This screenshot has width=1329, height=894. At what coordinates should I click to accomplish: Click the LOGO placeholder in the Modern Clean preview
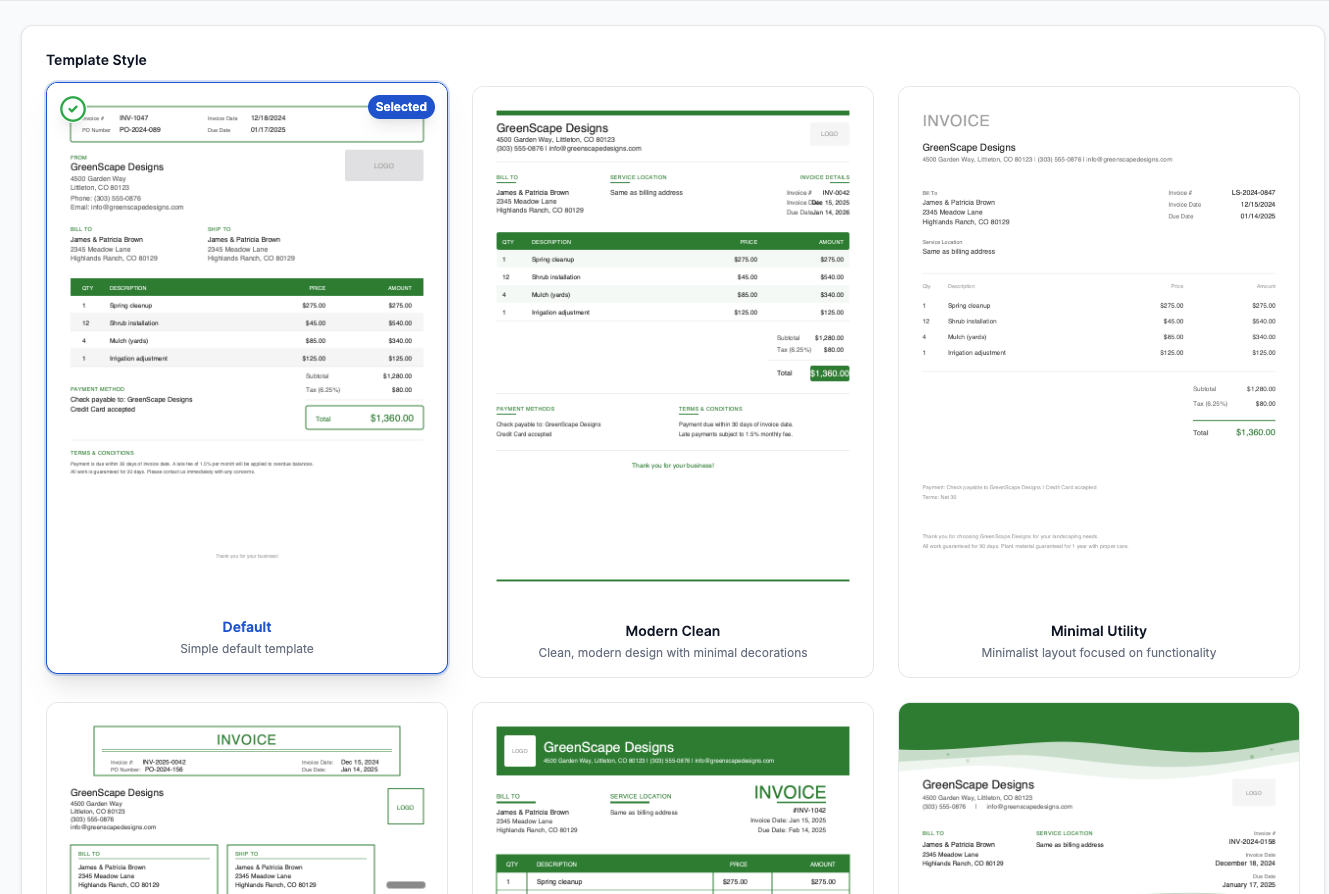(829, 133)
